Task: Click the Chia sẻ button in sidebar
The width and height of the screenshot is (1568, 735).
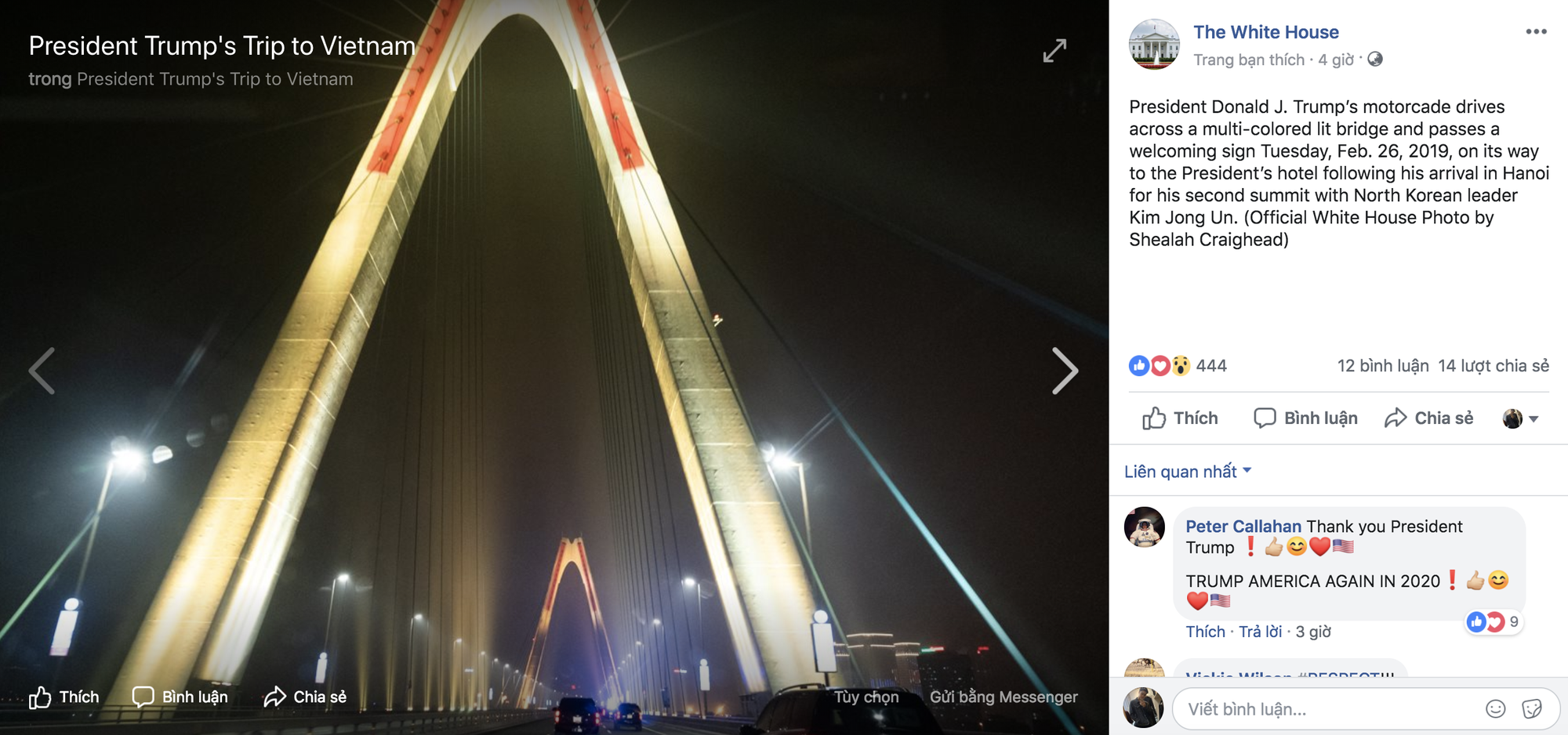Action: pyautogui.click(x=1428, y=418)
